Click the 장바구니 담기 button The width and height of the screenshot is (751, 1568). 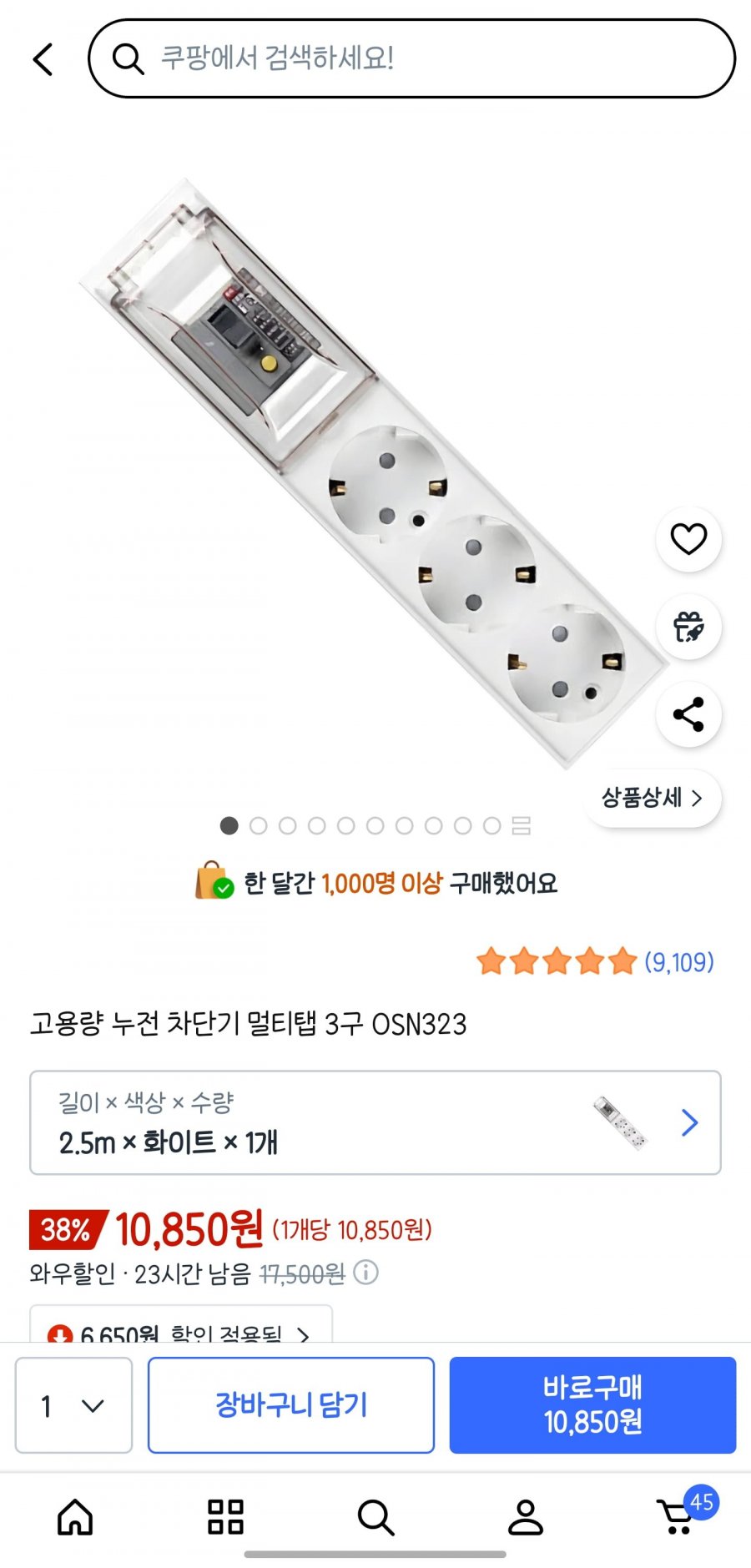point(291,1405)
